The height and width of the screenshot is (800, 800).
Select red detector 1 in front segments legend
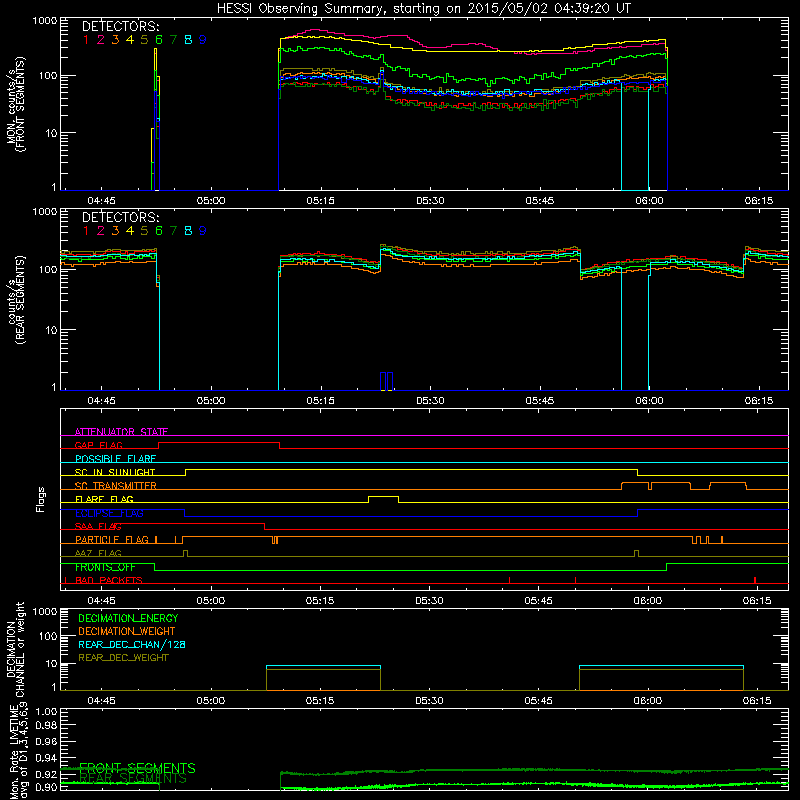(86, 40)
